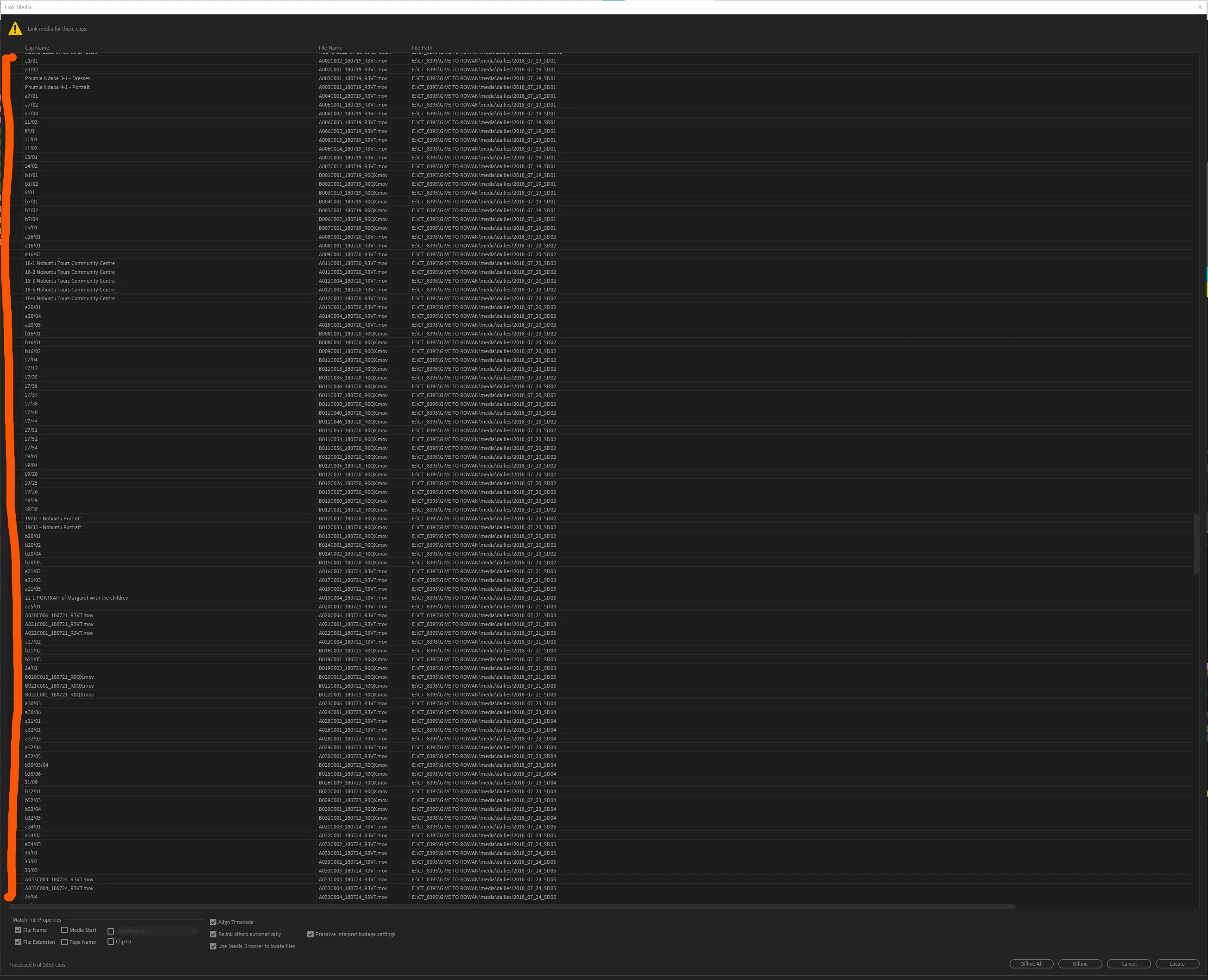Click the Cancel button
The image size is (1208, 980).
coord(1128,964)
